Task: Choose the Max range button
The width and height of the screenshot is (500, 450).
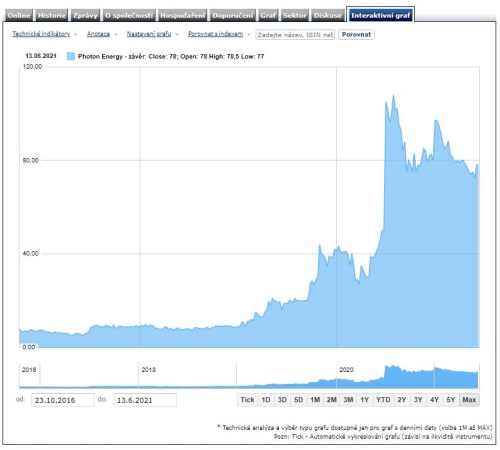Action: pos(469,400)
